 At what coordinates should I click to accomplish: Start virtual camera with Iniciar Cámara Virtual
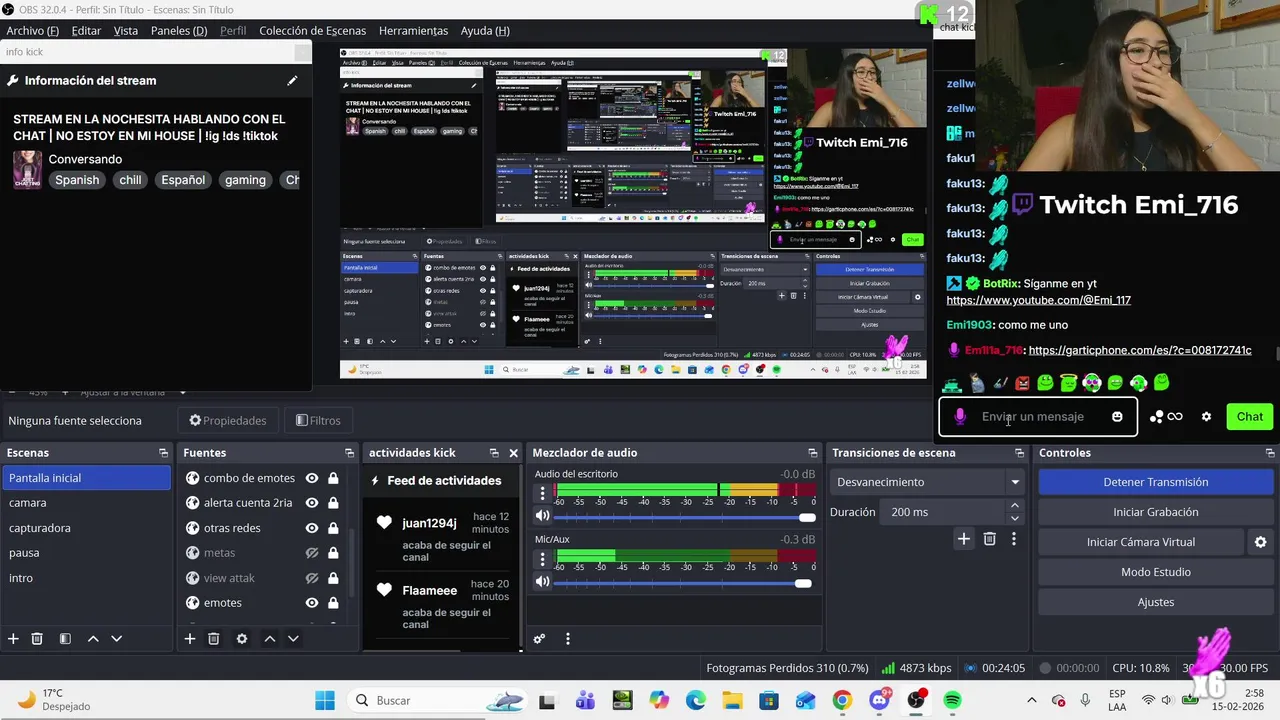pyautogui.click(x=1141, y=542)
